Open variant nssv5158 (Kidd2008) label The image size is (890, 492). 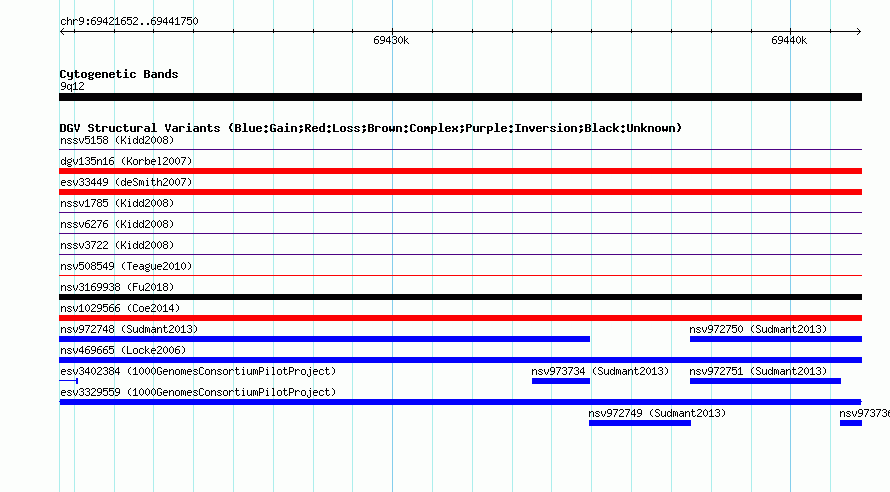[117, 140]
